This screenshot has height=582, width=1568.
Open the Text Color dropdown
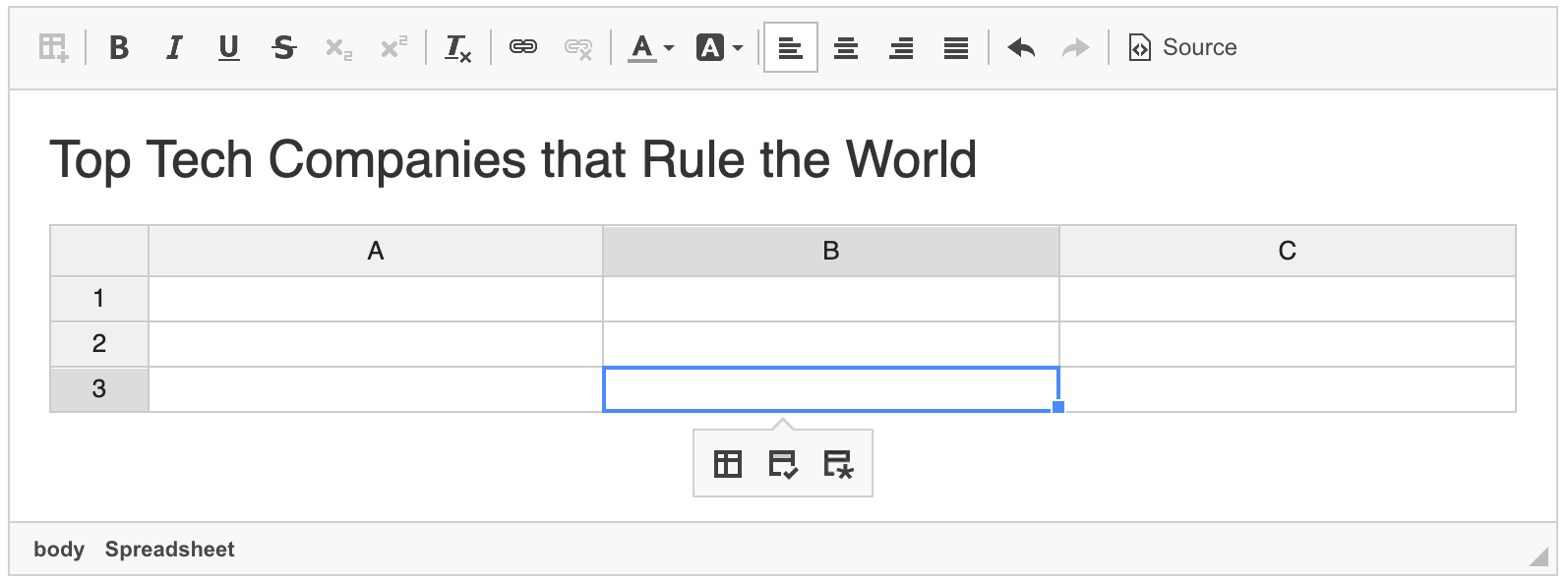(x=651, y=47)
